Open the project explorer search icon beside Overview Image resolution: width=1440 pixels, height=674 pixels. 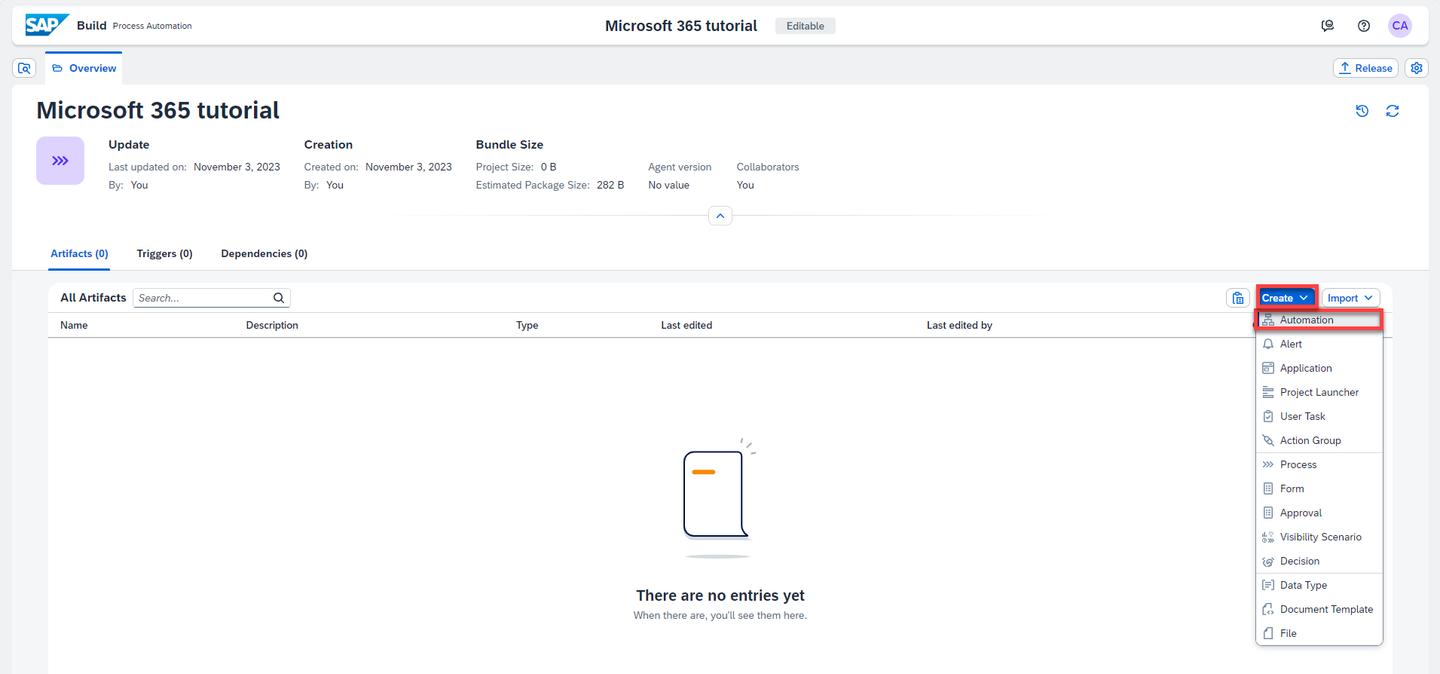[x=25, y=68]
